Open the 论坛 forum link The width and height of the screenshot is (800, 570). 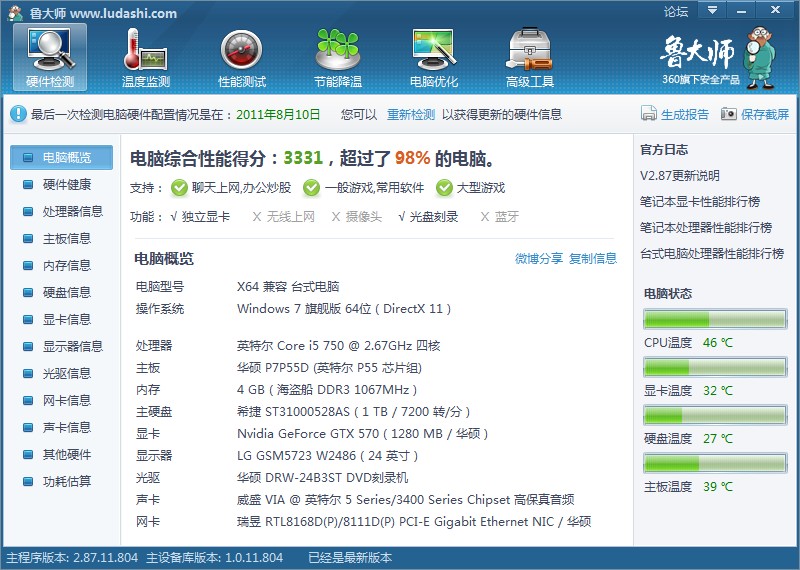point(676,11)
